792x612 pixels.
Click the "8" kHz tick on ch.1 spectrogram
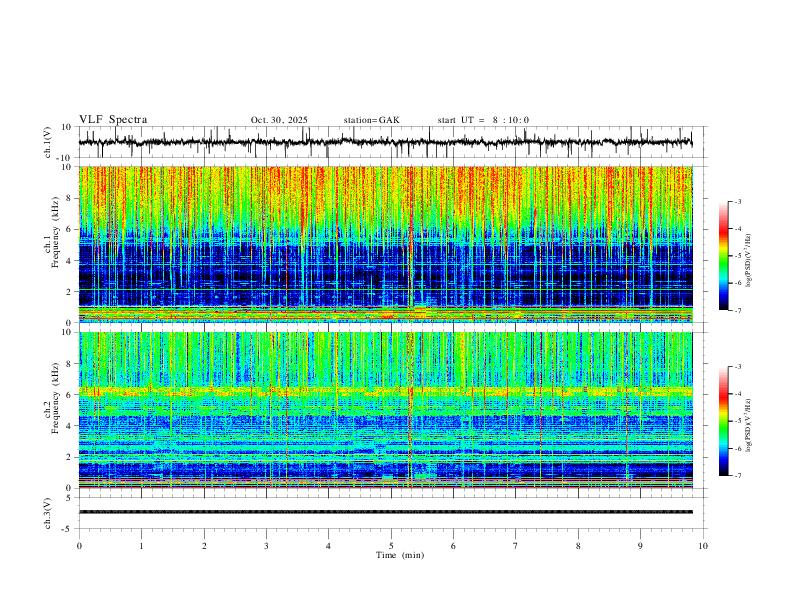[68, 198]
